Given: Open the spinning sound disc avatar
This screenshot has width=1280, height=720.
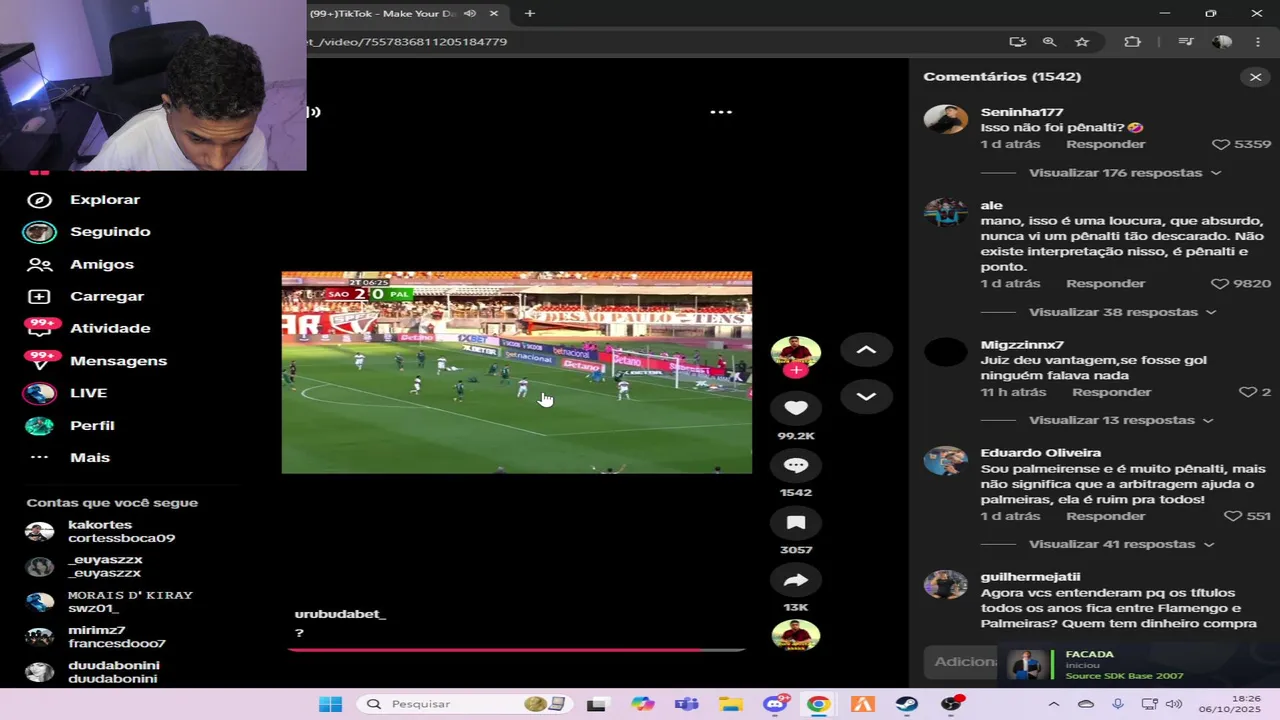Looking at the screenshot, I should 796,636.
